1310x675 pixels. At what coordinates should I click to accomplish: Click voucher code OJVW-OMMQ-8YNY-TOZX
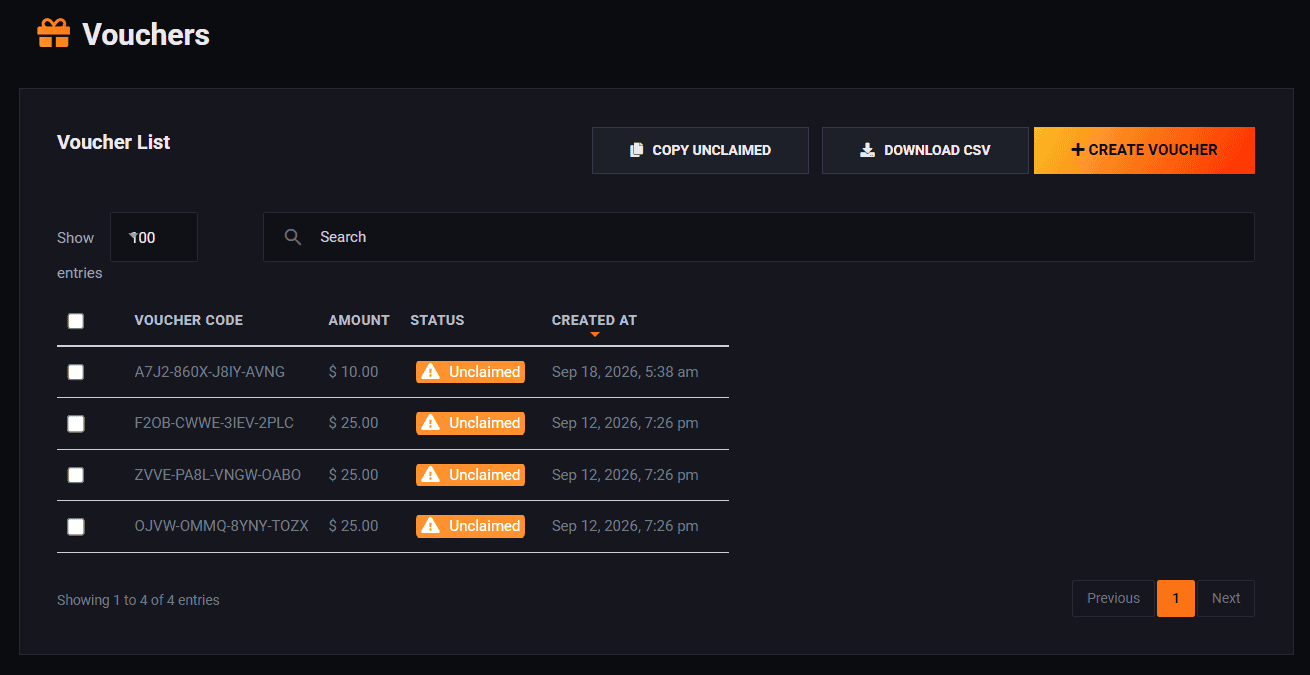point(222,526)
